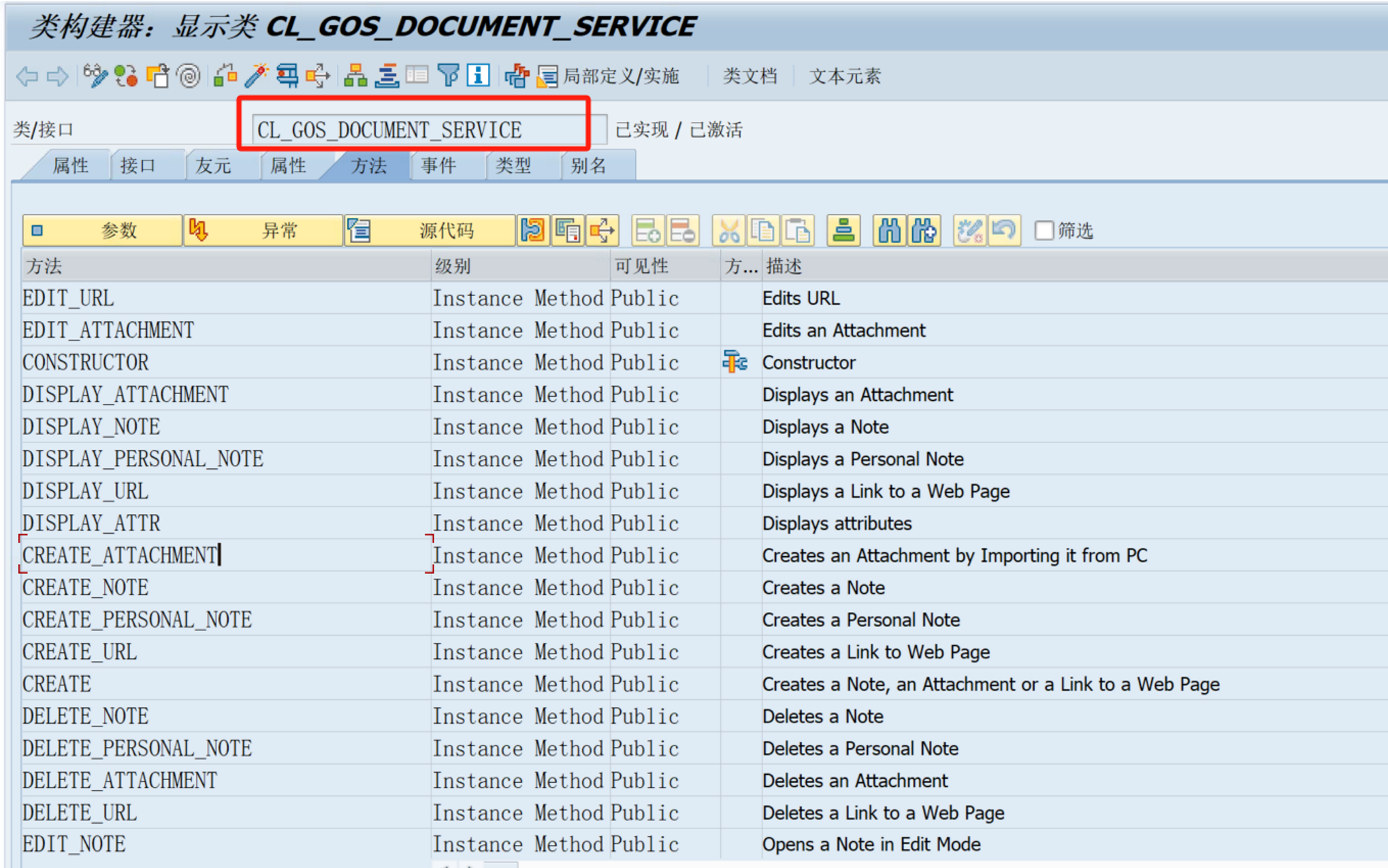1388x868 pixels.
Task: Switch to the 事件 events tab
Action: (438, 165)
